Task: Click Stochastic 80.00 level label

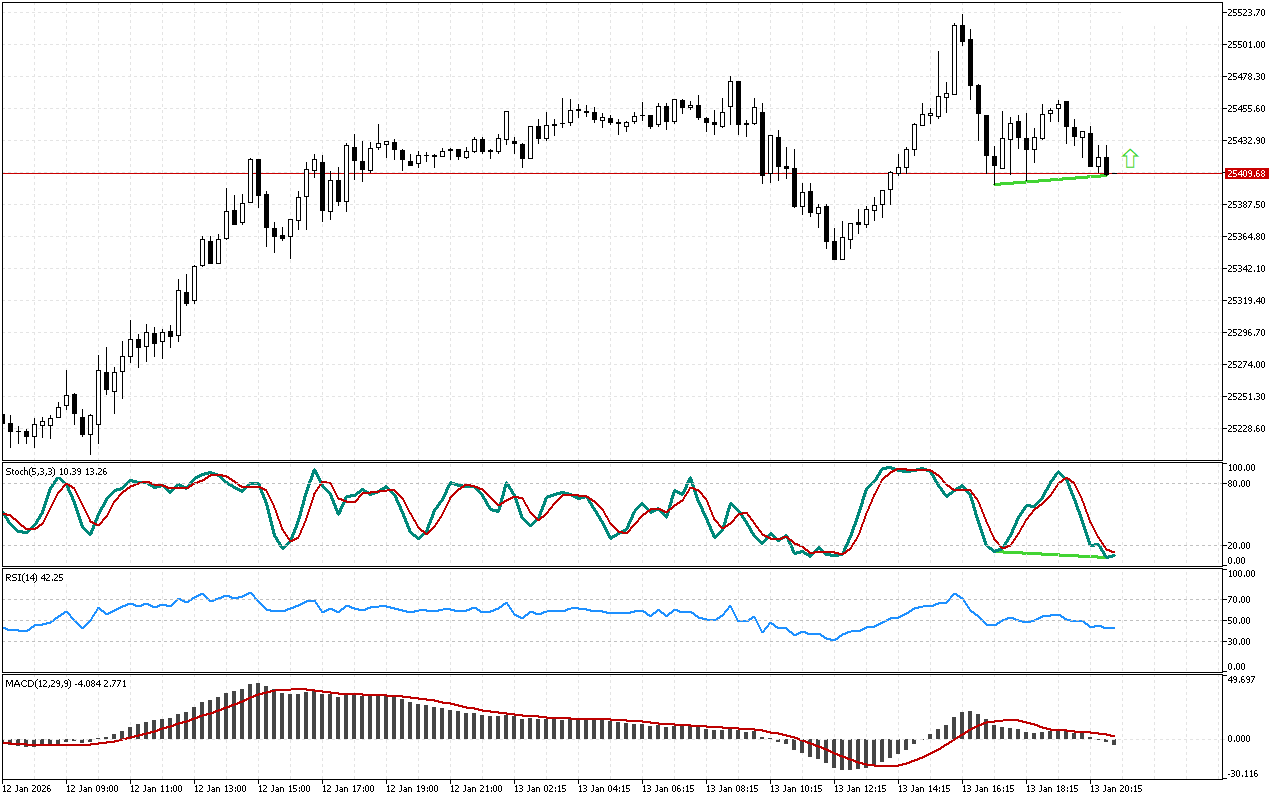Action: tap(1240, 484)
